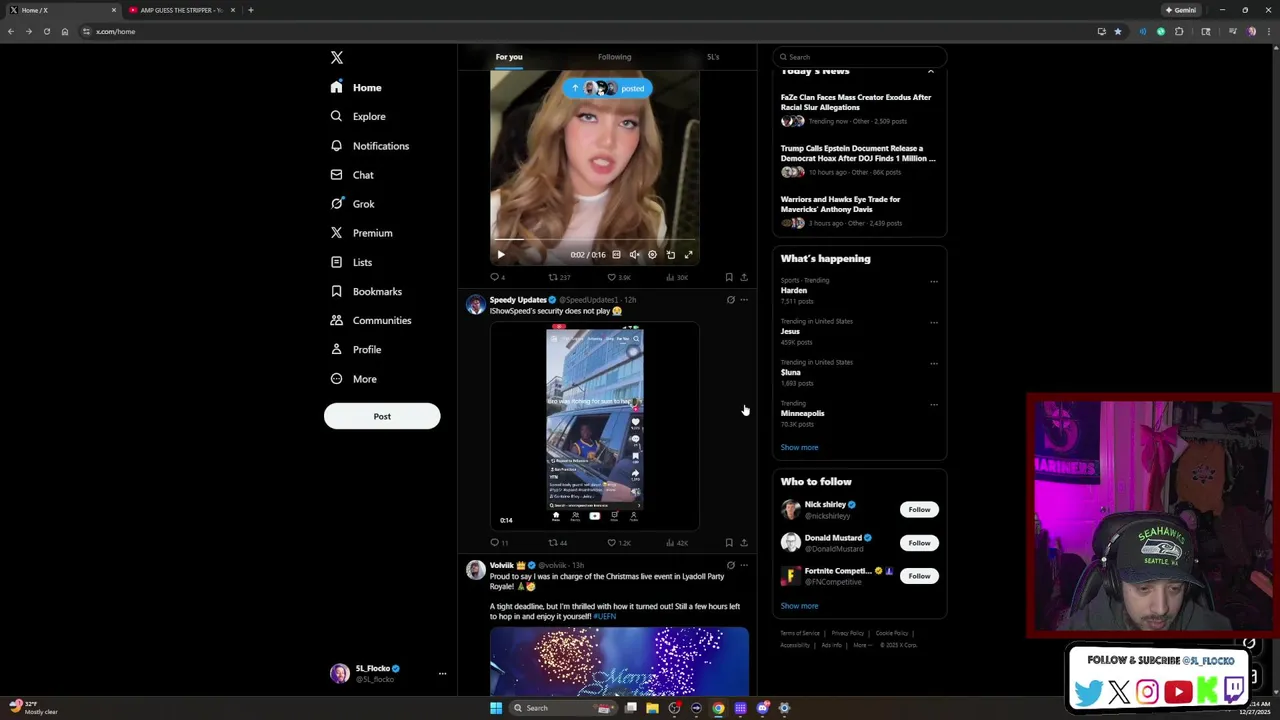Show more under Who to follow

coord(799,606)
